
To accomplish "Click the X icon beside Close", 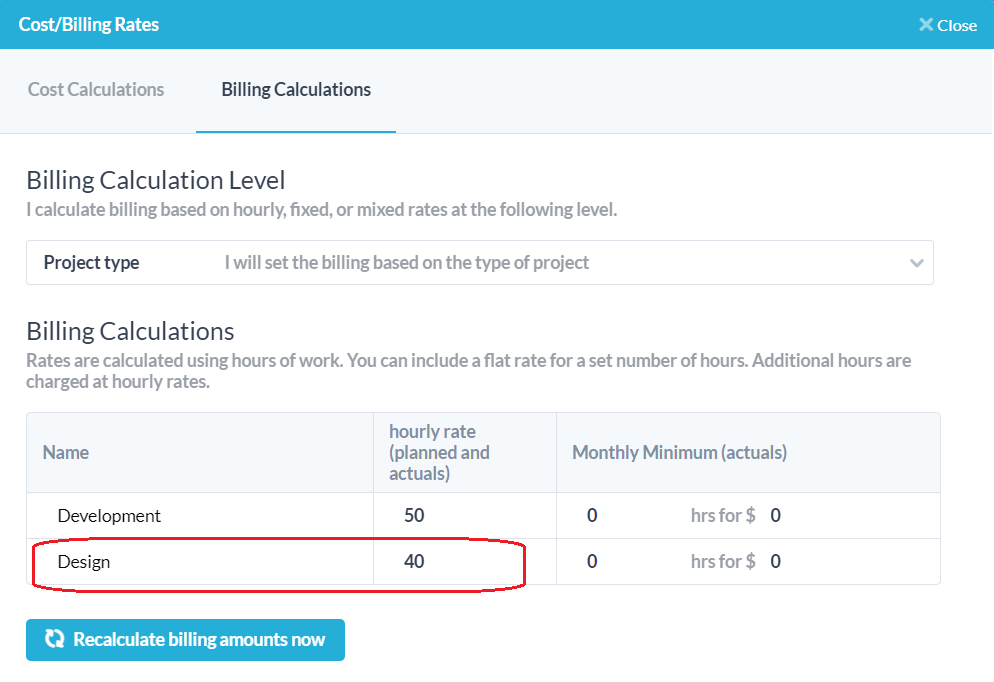I will click(x=926, y=25).
